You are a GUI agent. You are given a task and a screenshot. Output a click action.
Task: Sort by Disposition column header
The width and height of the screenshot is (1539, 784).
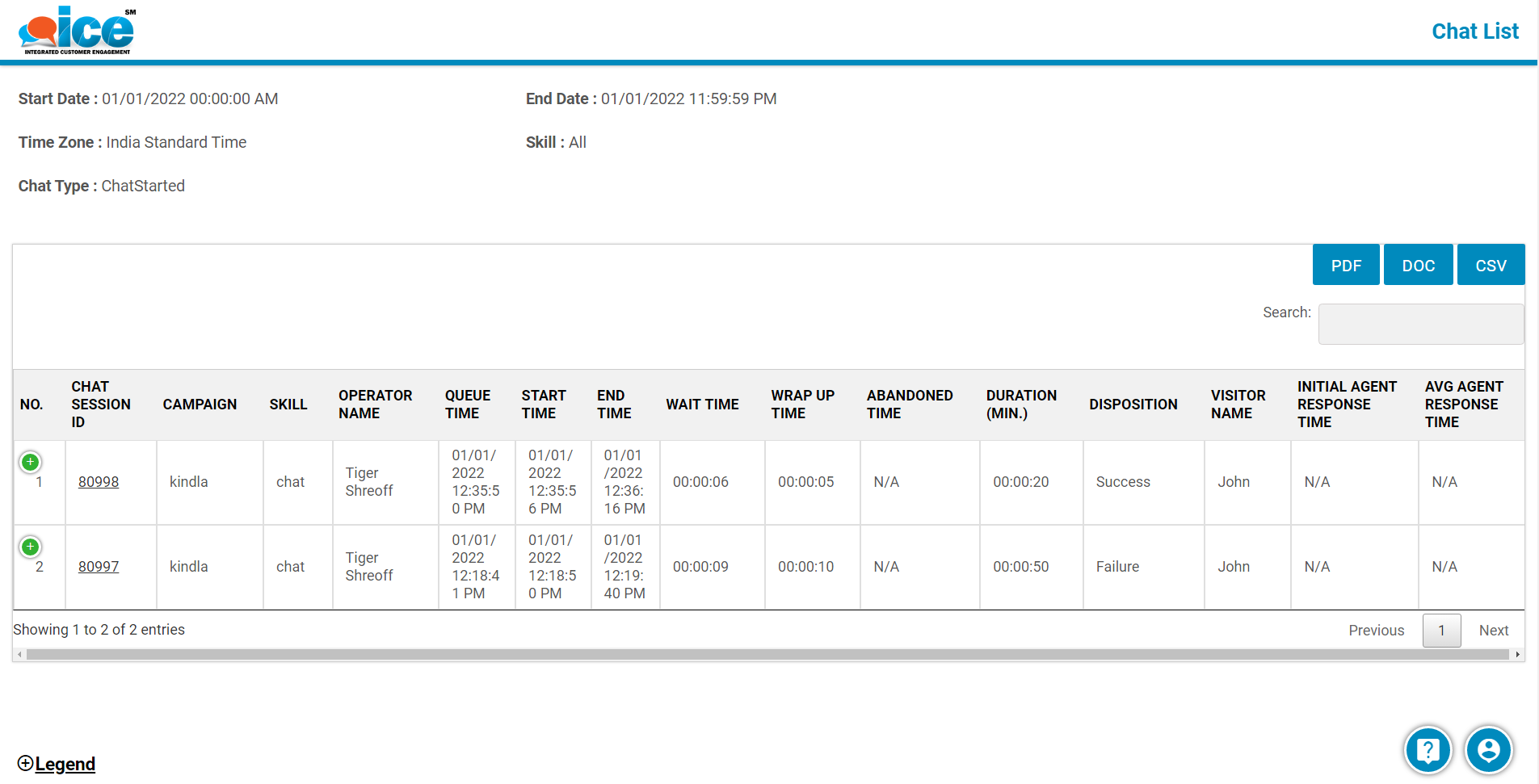click(x=1133, y=405)
